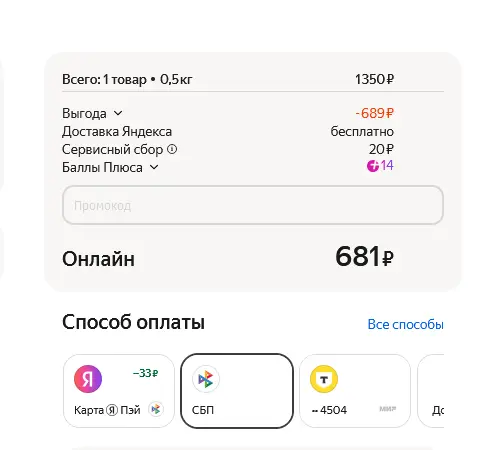Choose card ending in 4504

(355, 391)
